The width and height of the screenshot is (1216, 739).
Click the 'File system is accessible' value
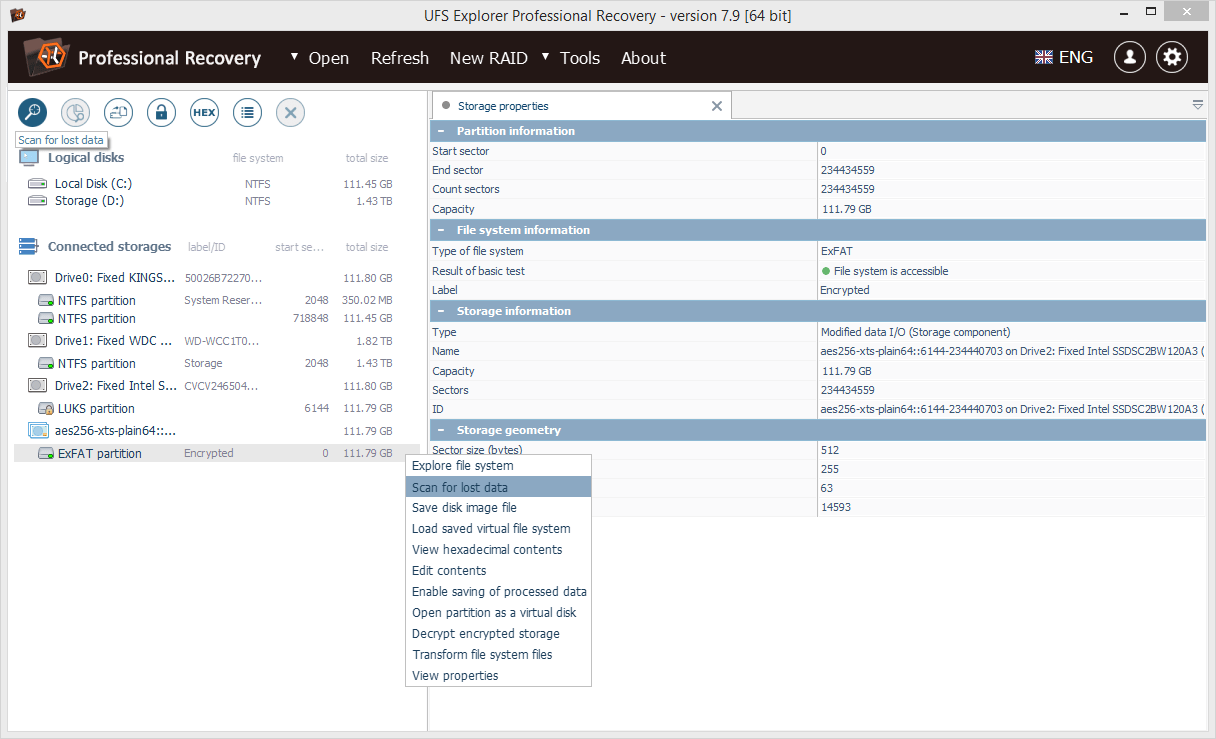click(891, 271)
